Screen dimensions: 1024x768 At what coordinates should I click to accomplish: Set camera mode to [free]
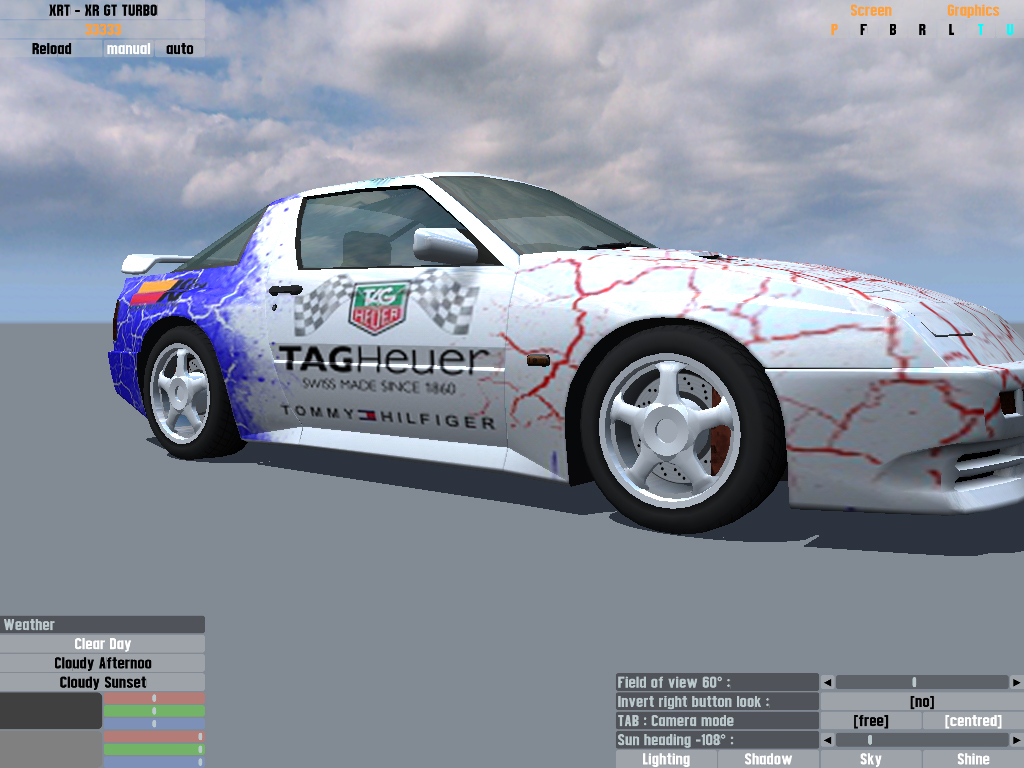pos(871,721)
